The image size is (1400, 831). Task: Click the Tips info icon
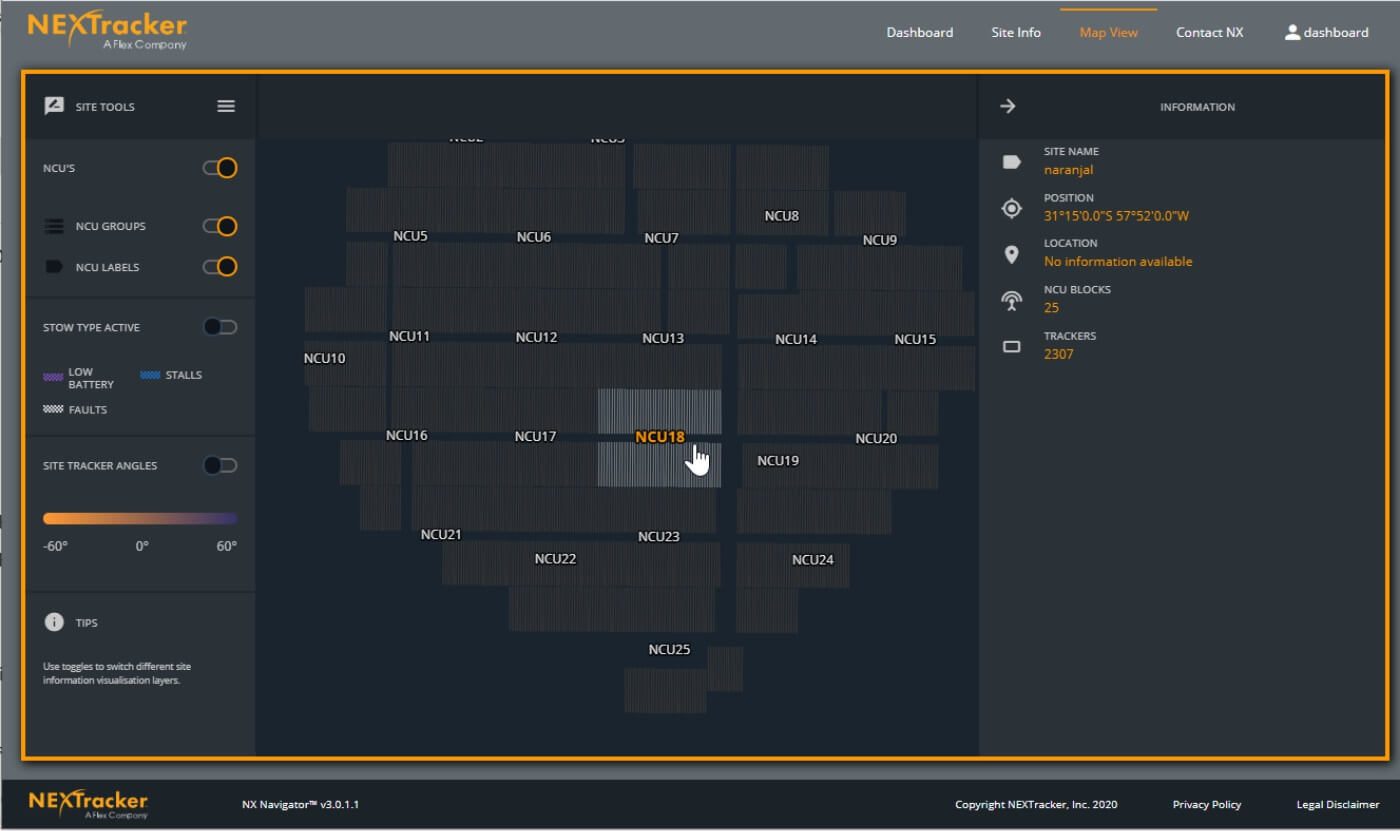tap(54, 622)
